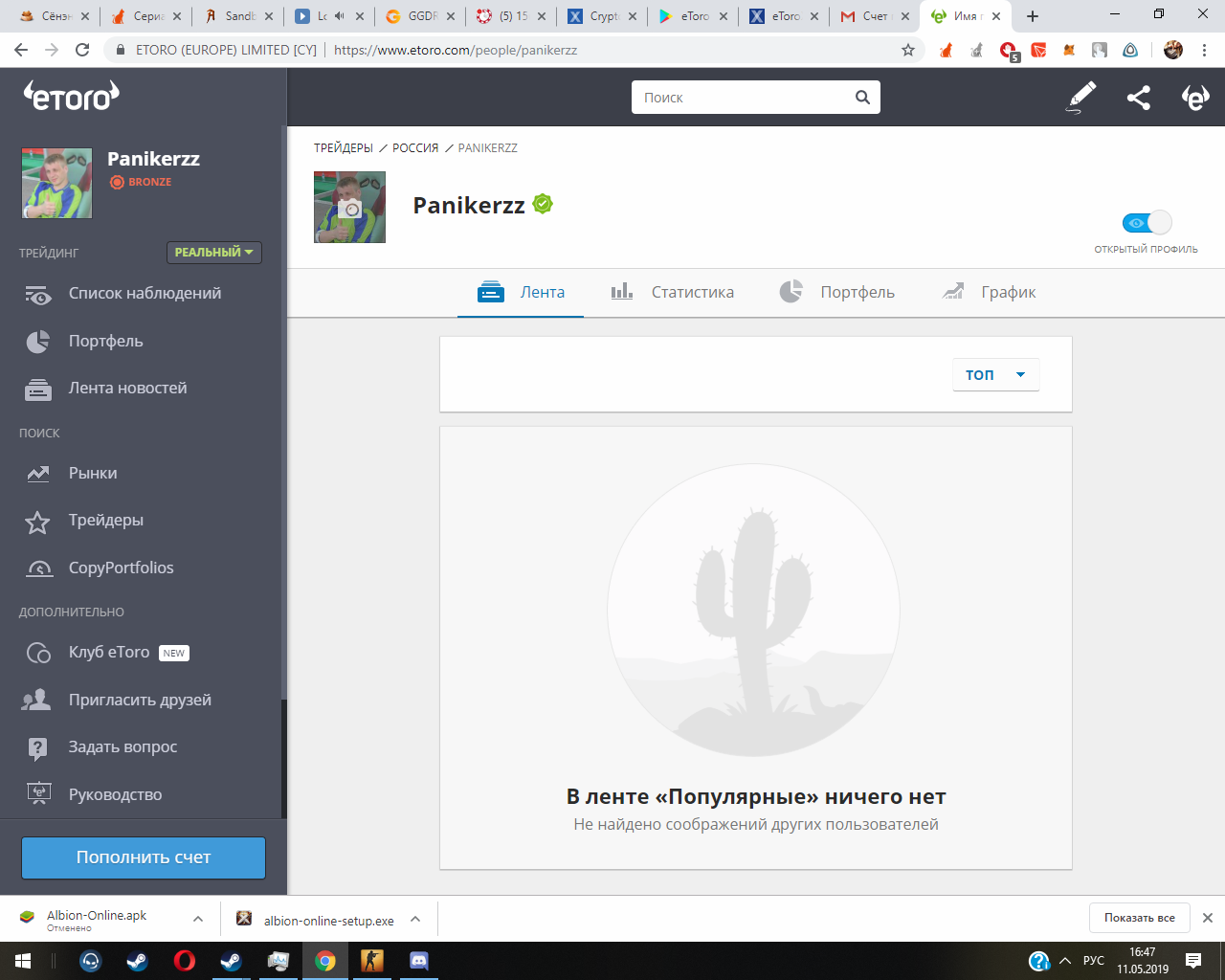The width and height of the screenshot is (1225, 980).
Task: Reload the page in the browser
Action: coord(82,50)
